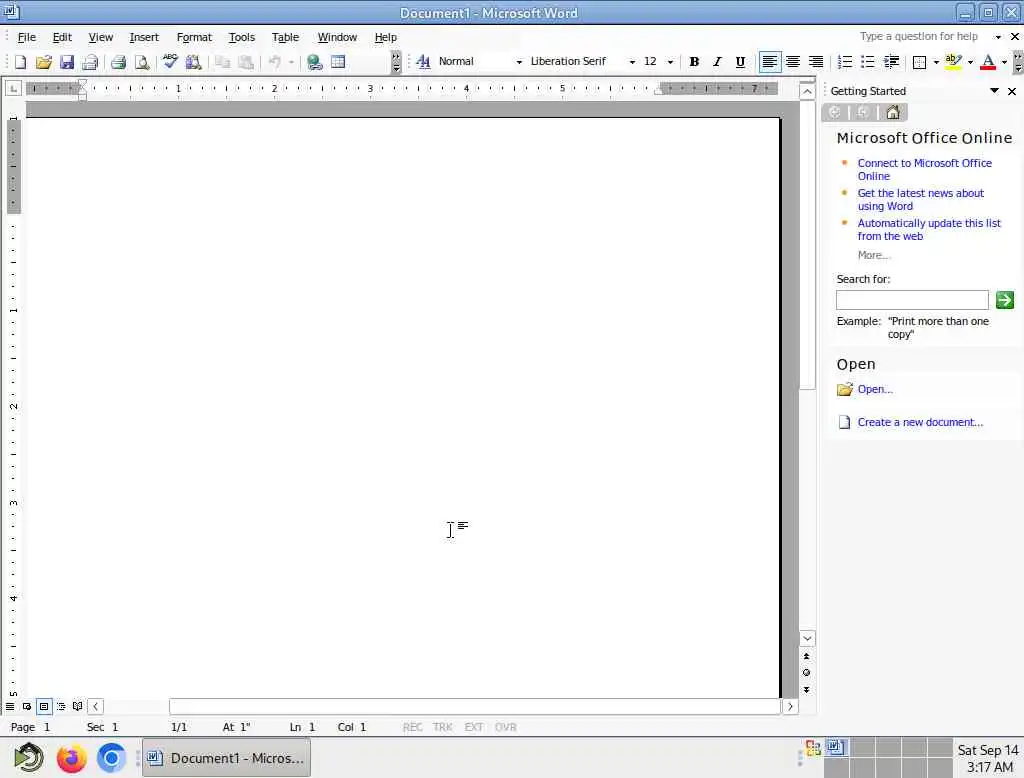Click in the Search for input field

[x=912, y=300]
